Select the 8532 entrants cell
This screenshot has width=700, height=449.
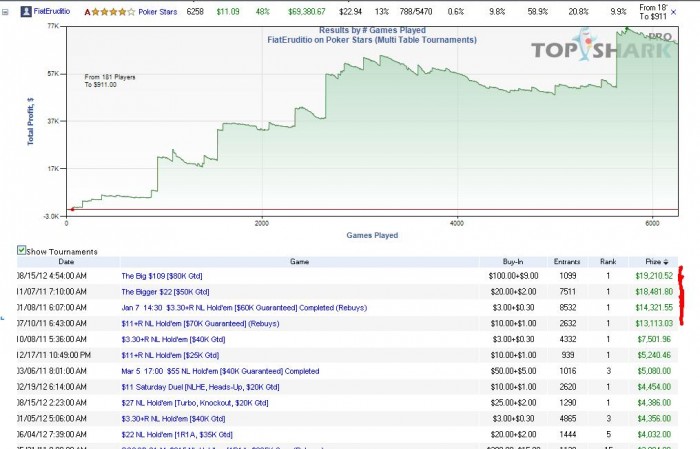pos(568,308)
